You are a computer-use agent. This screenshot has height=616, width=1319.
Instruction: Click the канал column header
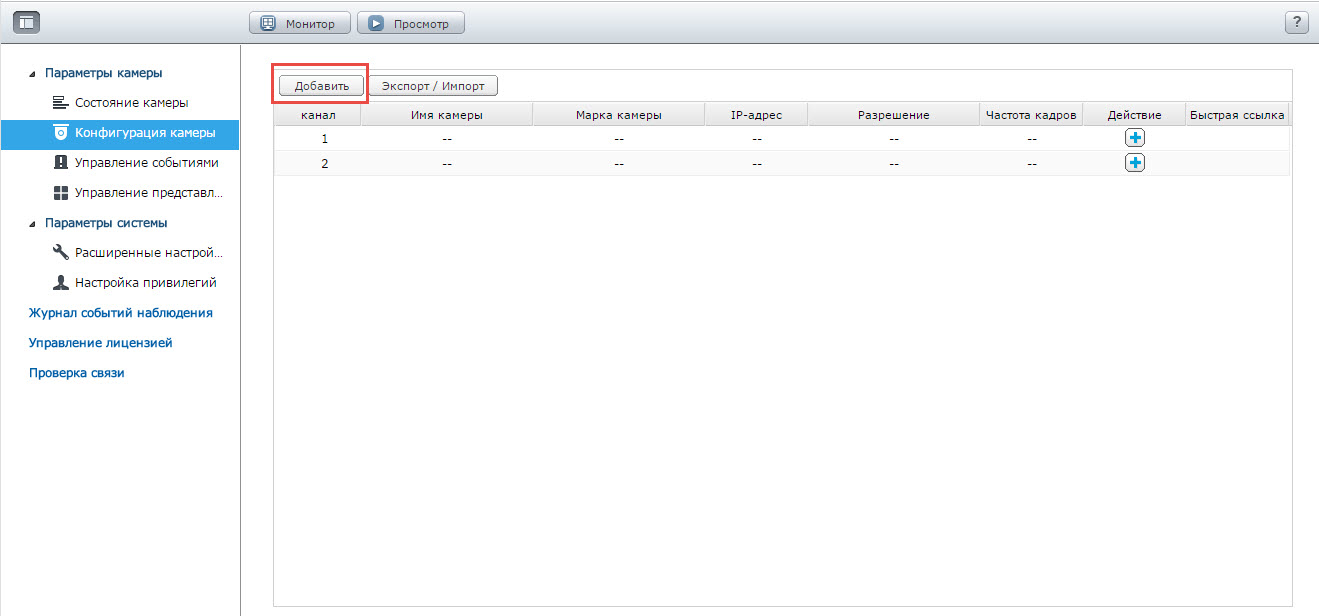pos(318,115)
